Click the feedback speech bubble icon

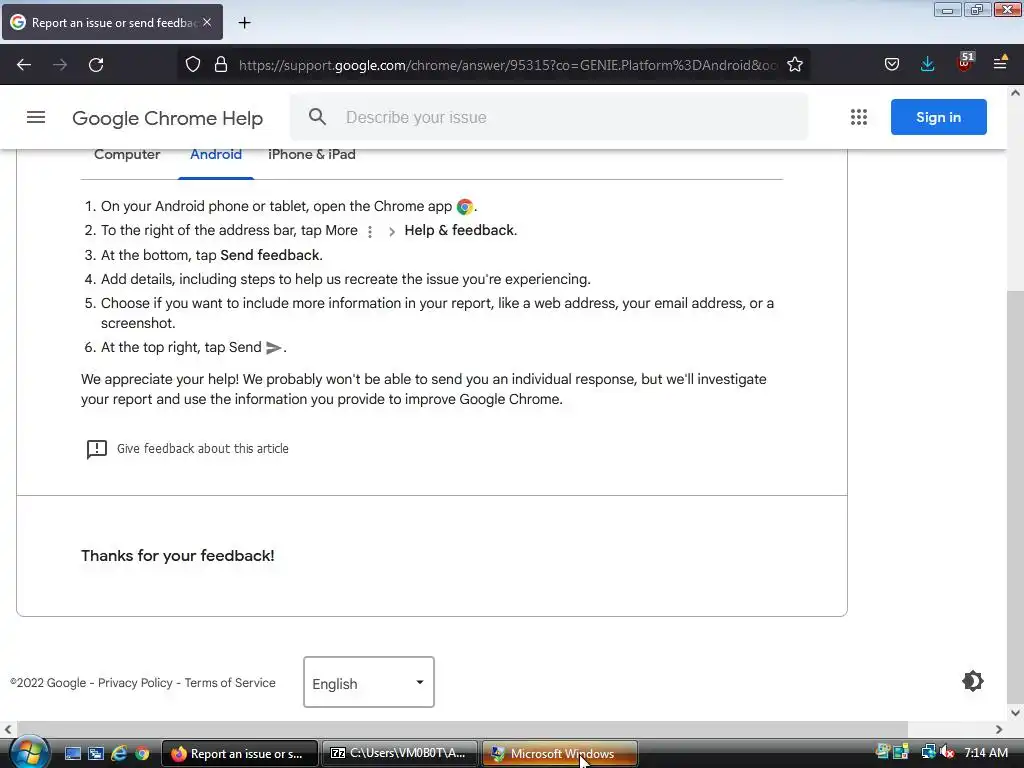click(x=97, y=449)
